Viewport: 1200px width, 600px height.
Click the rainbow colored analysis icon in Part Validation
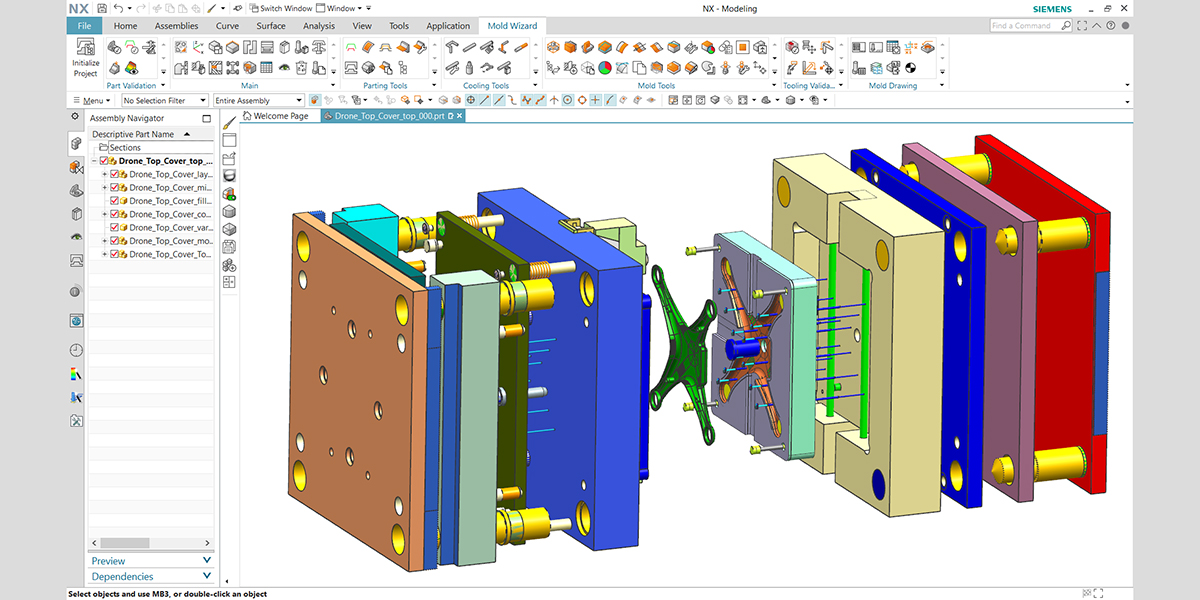point(132,68)
